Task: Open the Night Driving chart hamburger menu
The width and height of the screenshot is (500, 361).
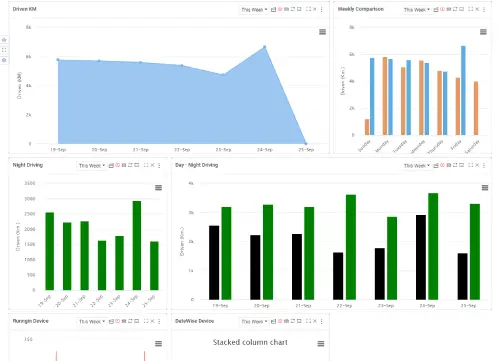Action: pyautogui.click(x=159, y=188)
